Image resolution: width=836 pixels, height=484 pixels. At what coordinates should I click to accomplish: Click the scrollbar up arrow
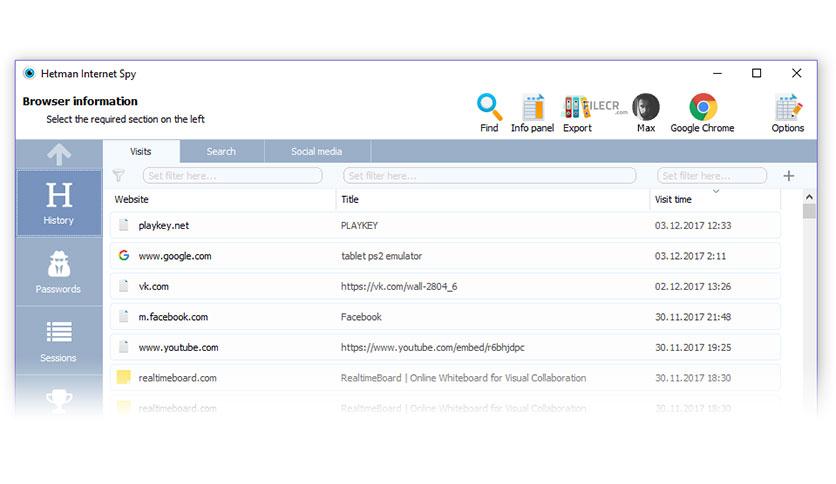tap(809, 197)
